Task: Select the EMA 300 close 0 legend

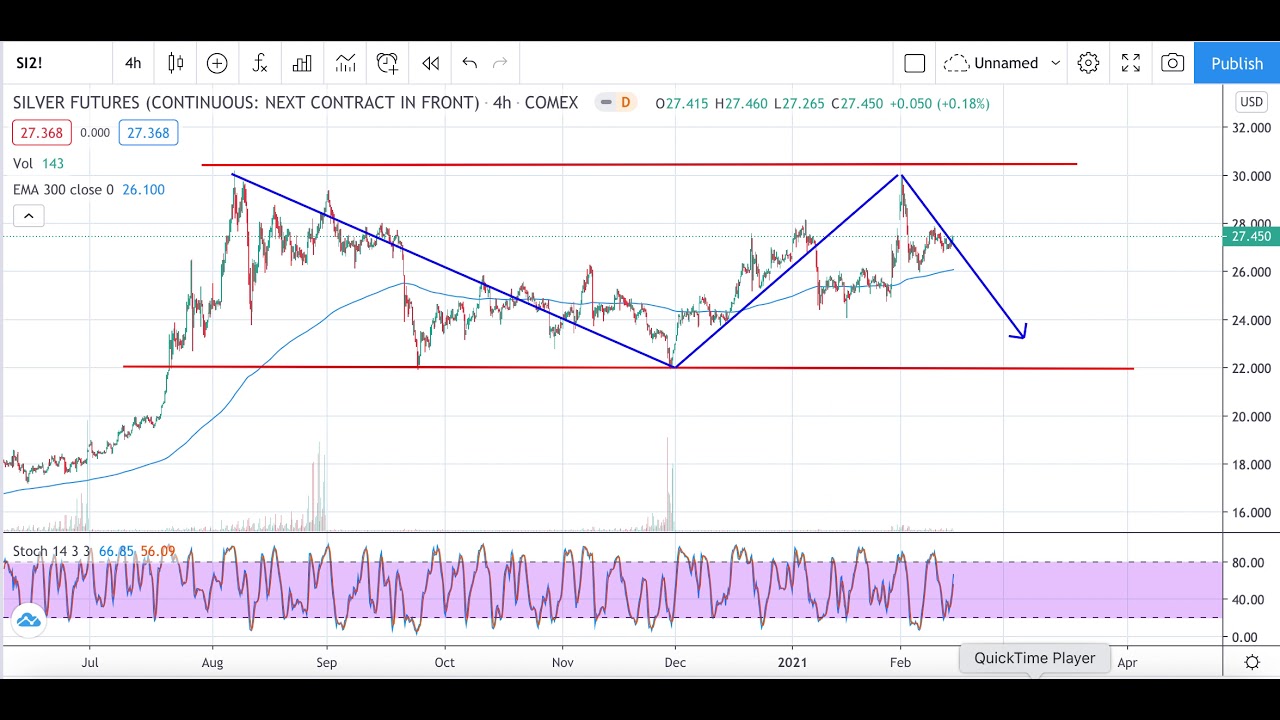Action: coord(63,189)
